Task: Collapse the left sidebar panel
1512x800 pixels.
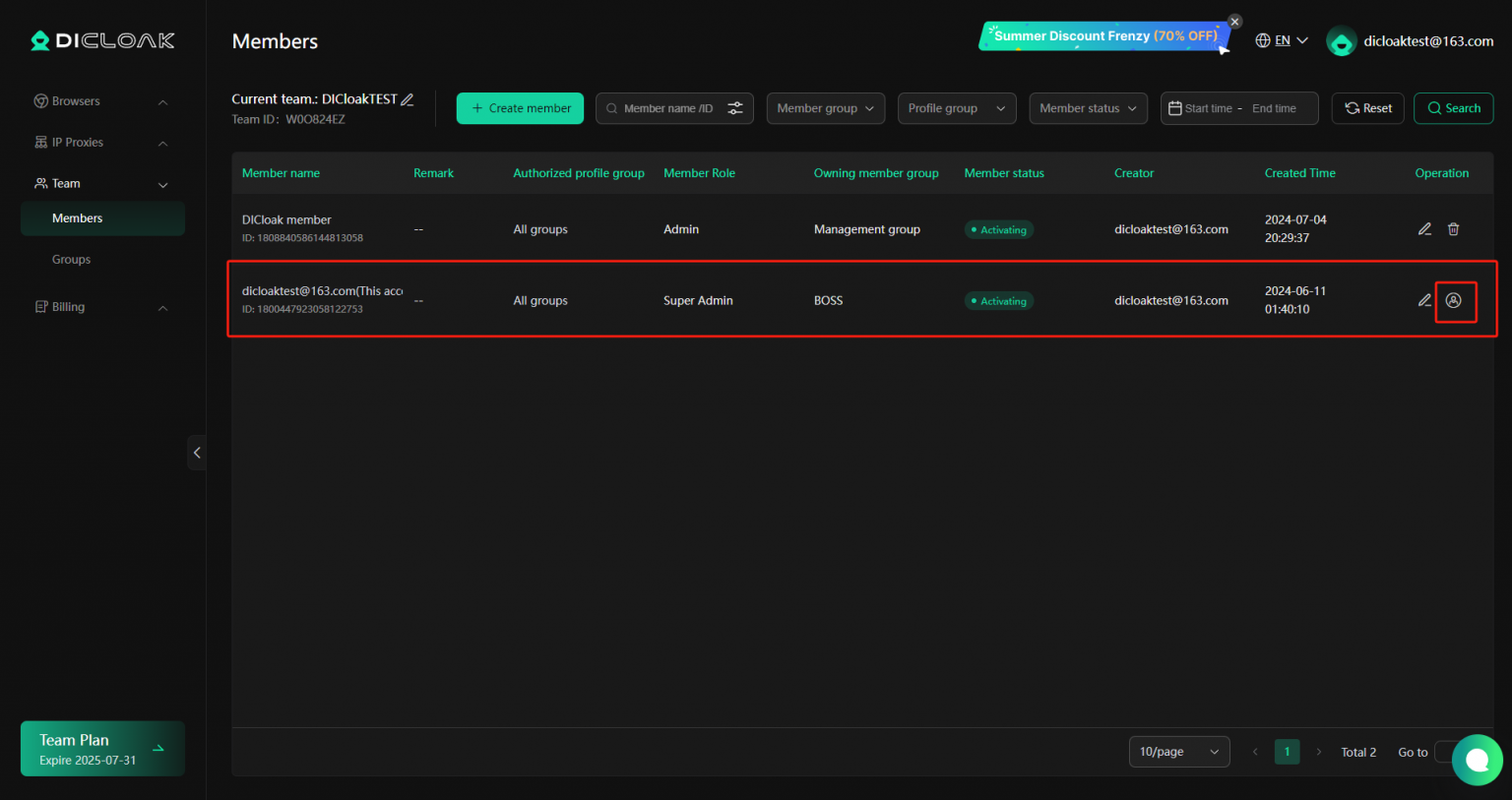Action: [x=197, y=453]
